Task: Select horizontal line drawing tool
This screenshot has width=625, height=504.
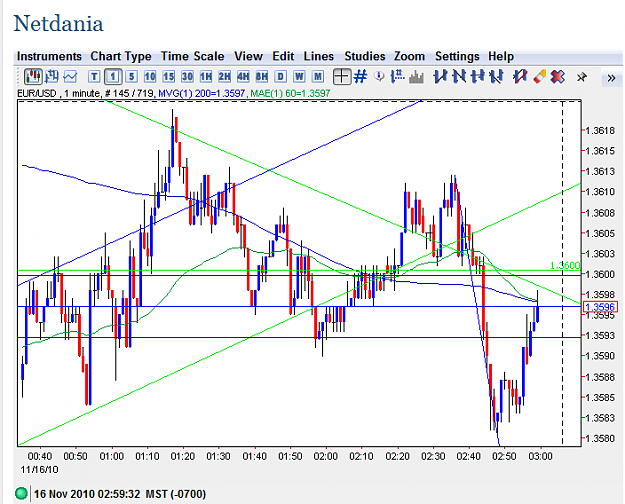Action: (x=478, y=76)
